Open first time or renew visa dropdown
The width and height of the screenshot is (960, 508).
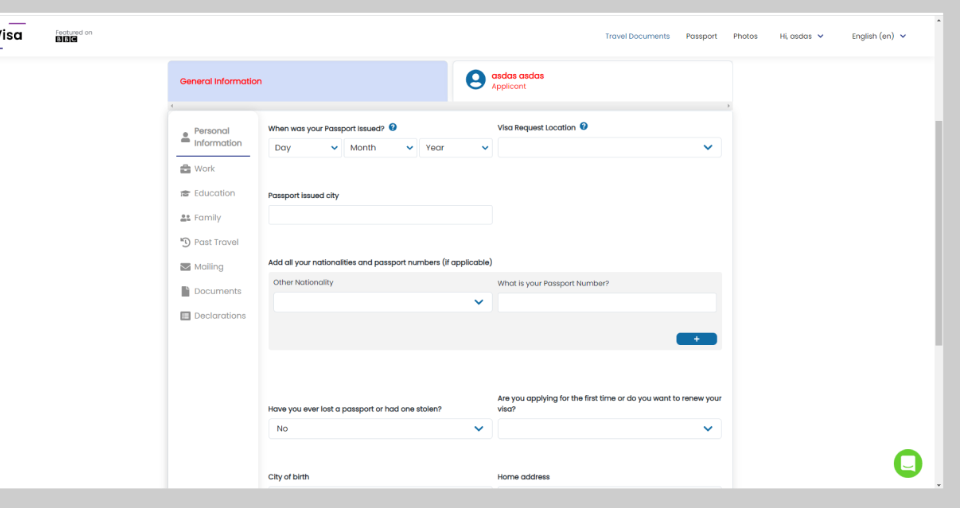click(609, 428)
